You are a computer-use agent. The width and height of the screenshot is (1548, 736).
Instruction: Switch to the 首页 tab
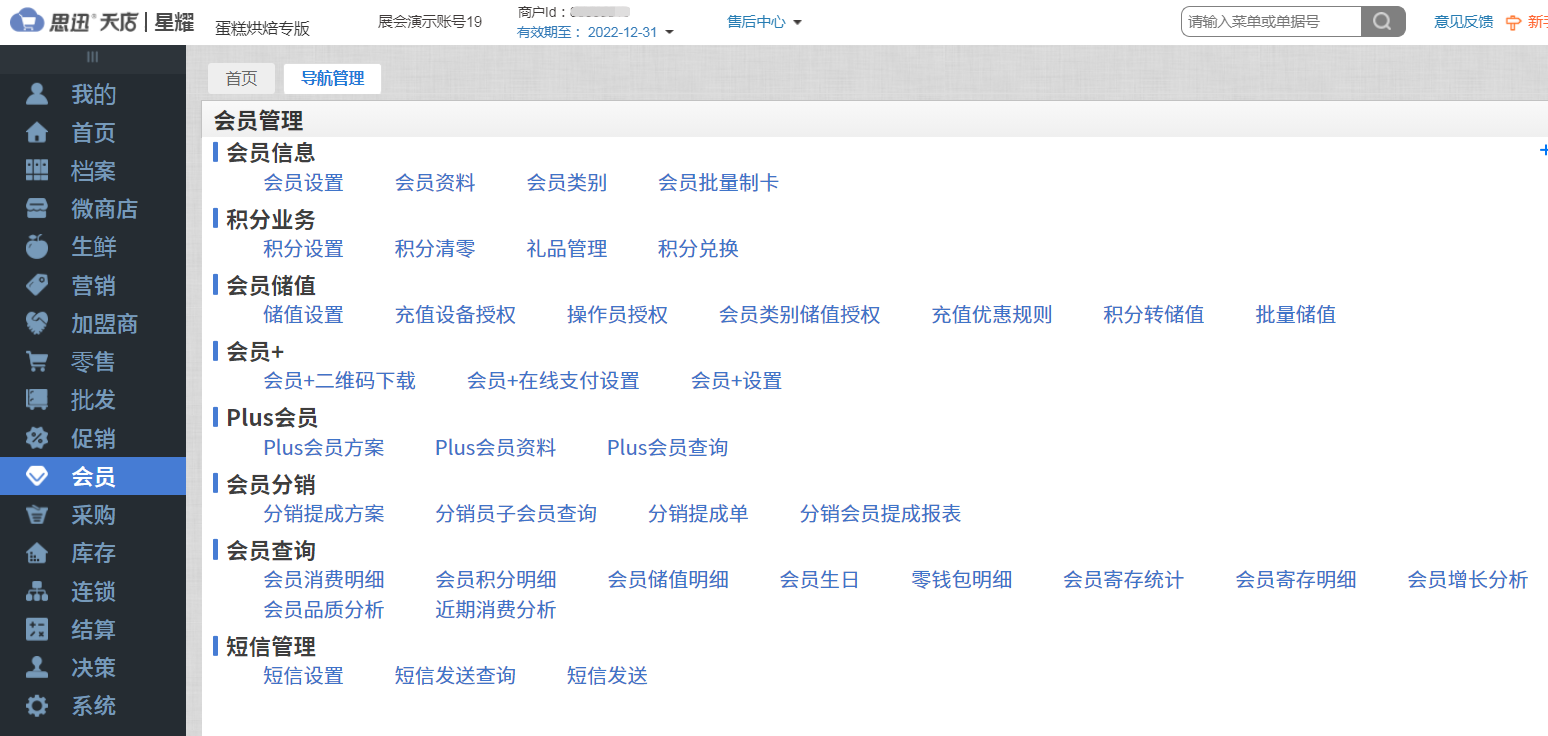click(x=241, y=78)
